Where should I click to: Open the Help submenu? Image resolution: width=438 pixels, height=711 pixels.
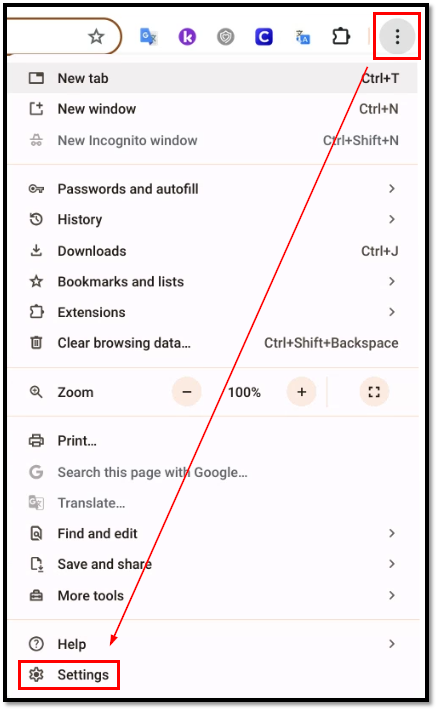point(212,644)
